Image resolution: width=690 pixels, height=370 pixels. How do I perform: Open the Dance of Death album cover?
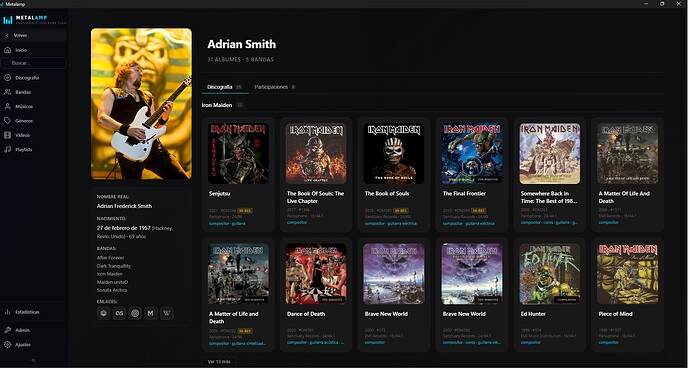coord(316,274)
